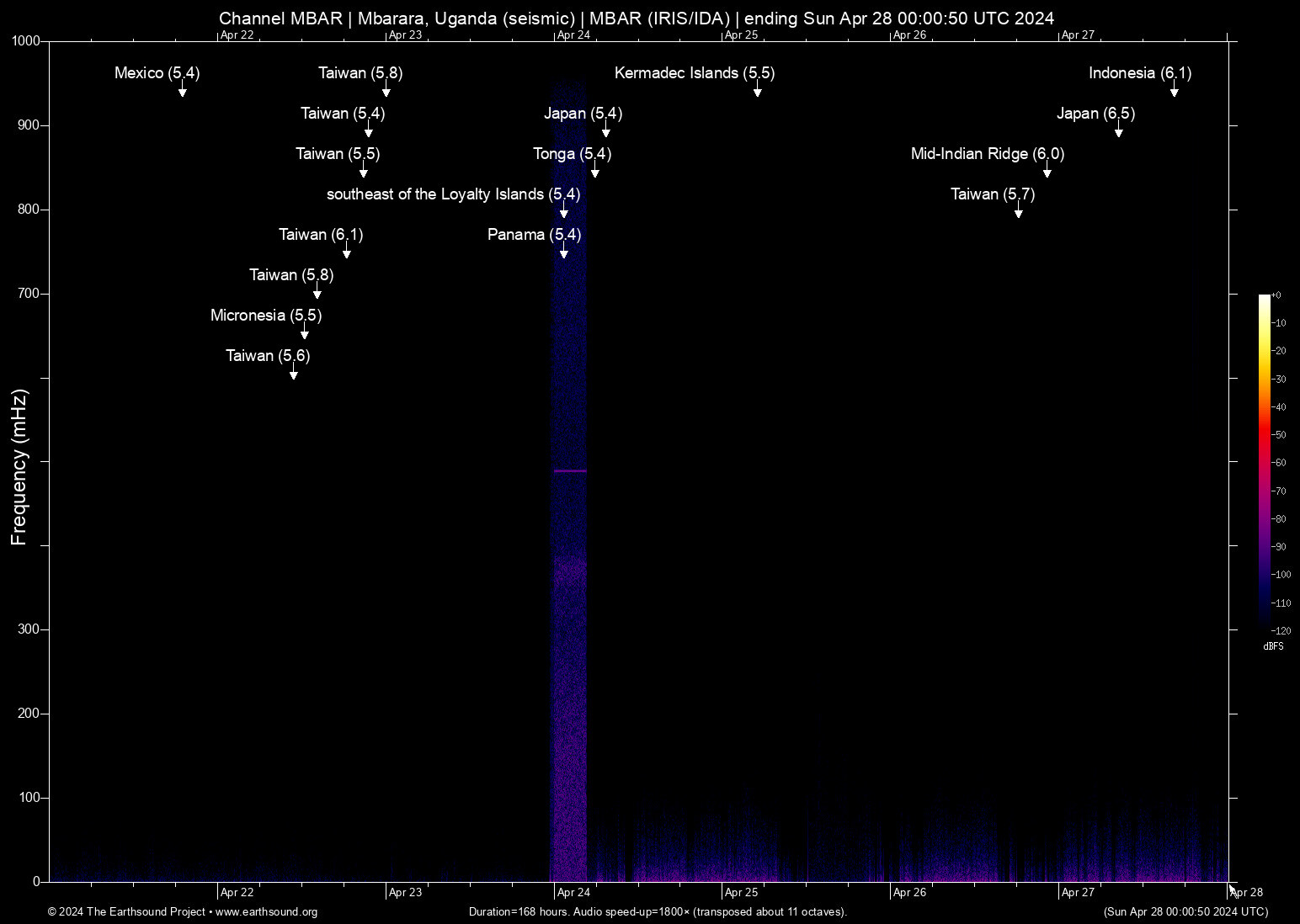Click the Apr 22 tick on bottom axis
This screenshot has height=924, width=1300.
point(237,892)
